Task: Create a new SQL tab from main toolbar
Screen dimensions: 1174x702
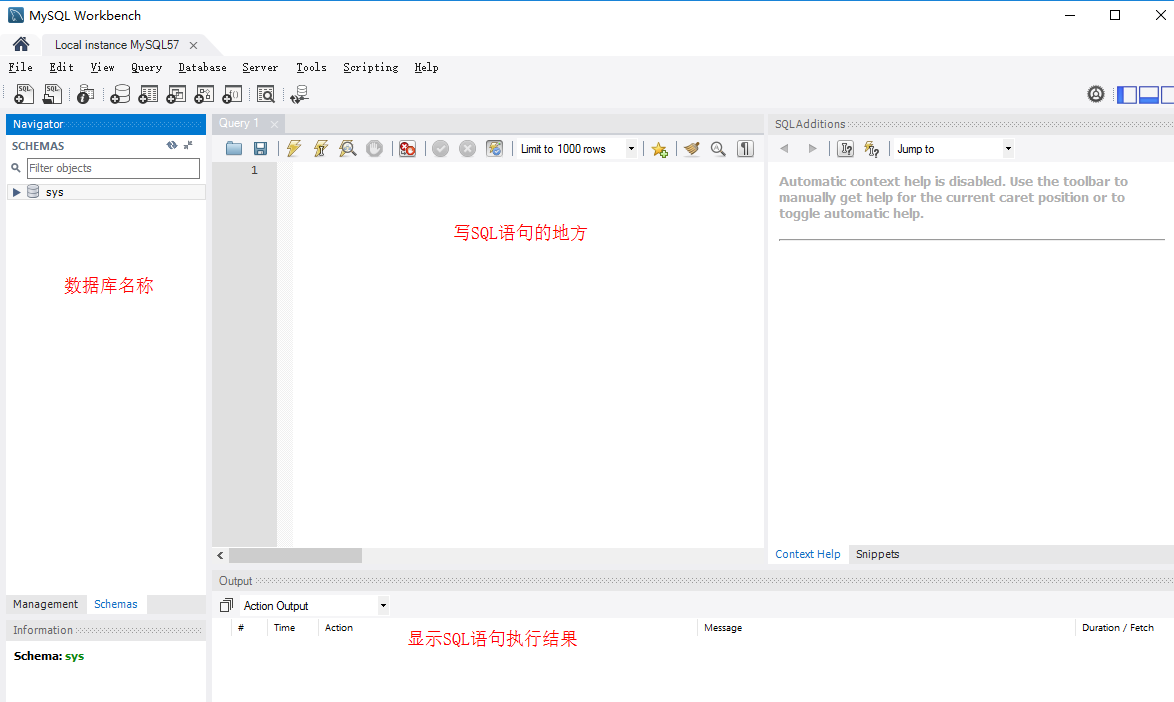Action: [x=24, y=94]
